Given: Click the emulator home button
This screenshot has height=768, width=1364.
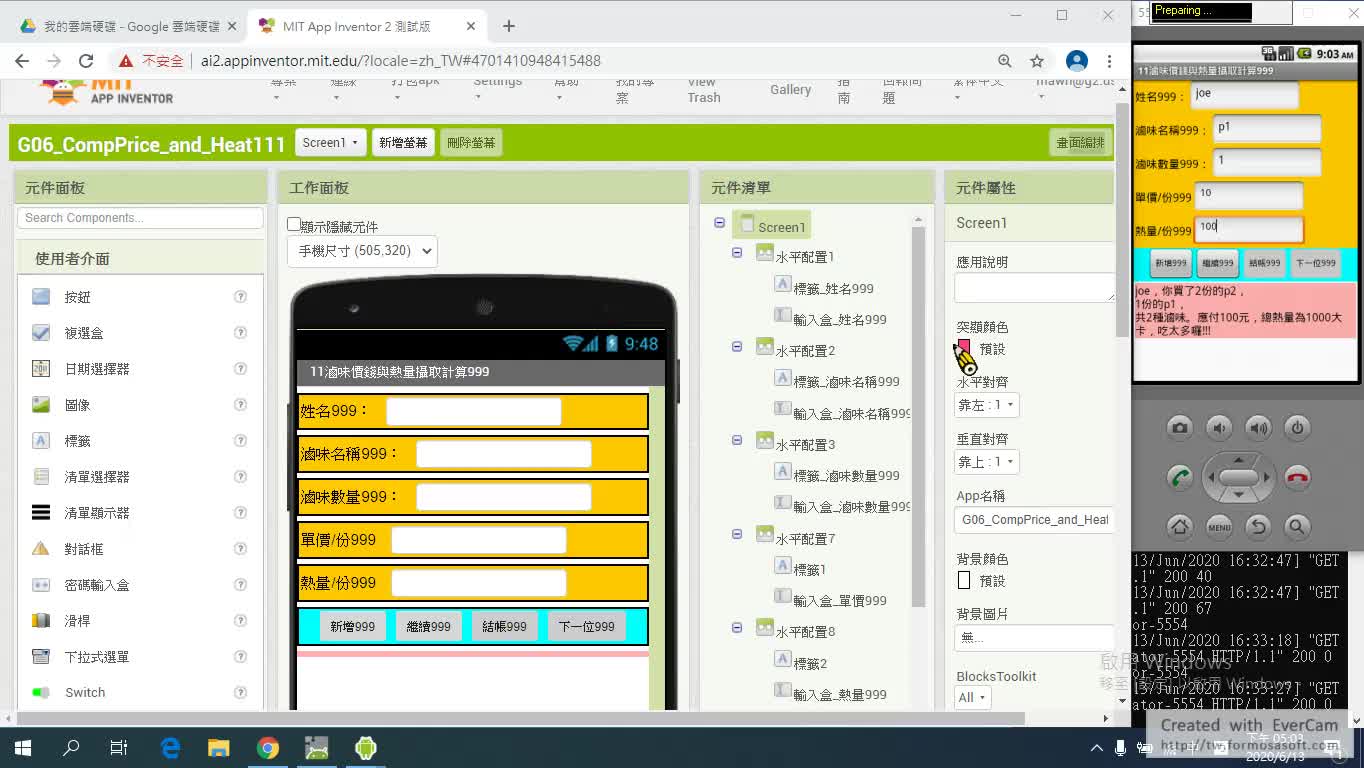Looking at the screenshot, I should click(1180, 526).
